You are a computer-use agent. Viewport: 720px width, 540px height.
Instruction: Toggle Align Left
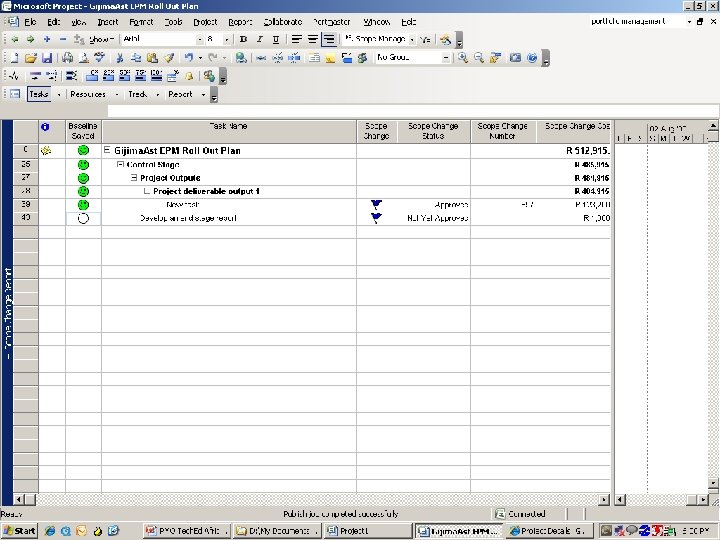(x=297, y=39)
